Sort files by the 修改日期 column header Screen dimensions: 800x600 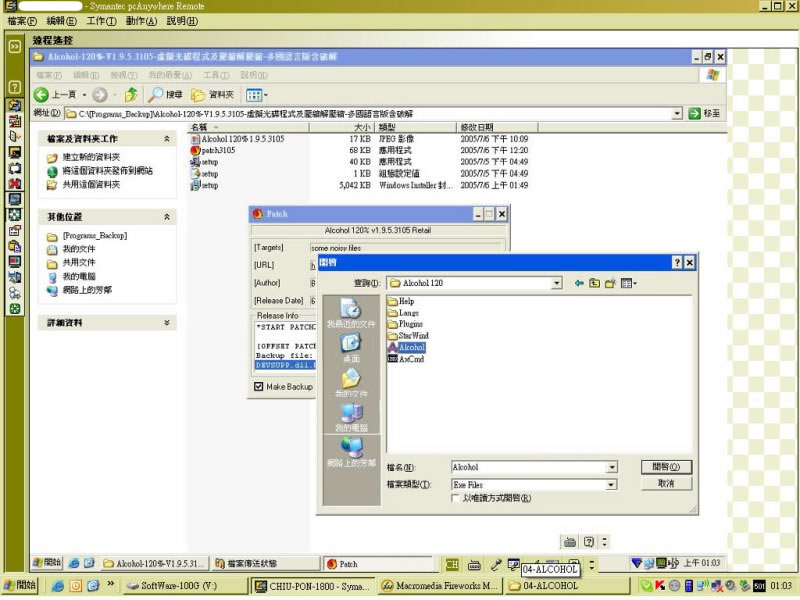(496, 127)
